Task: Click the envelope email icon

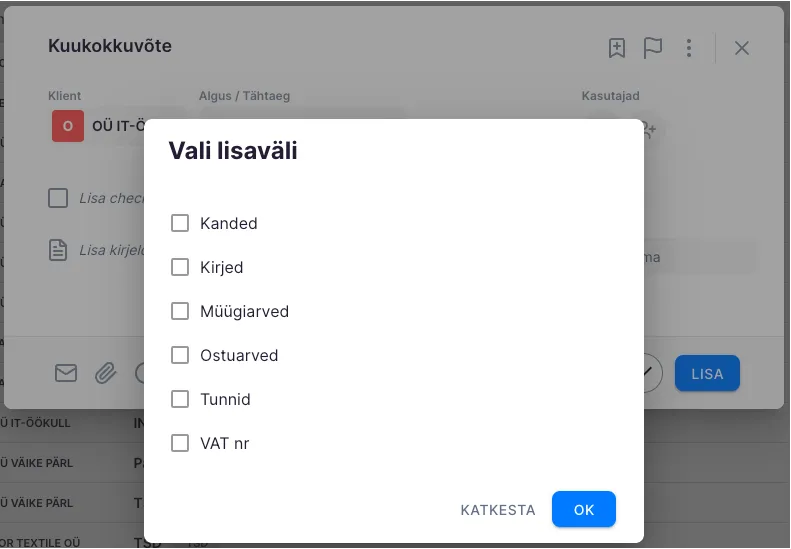Action: pos(66,373)
